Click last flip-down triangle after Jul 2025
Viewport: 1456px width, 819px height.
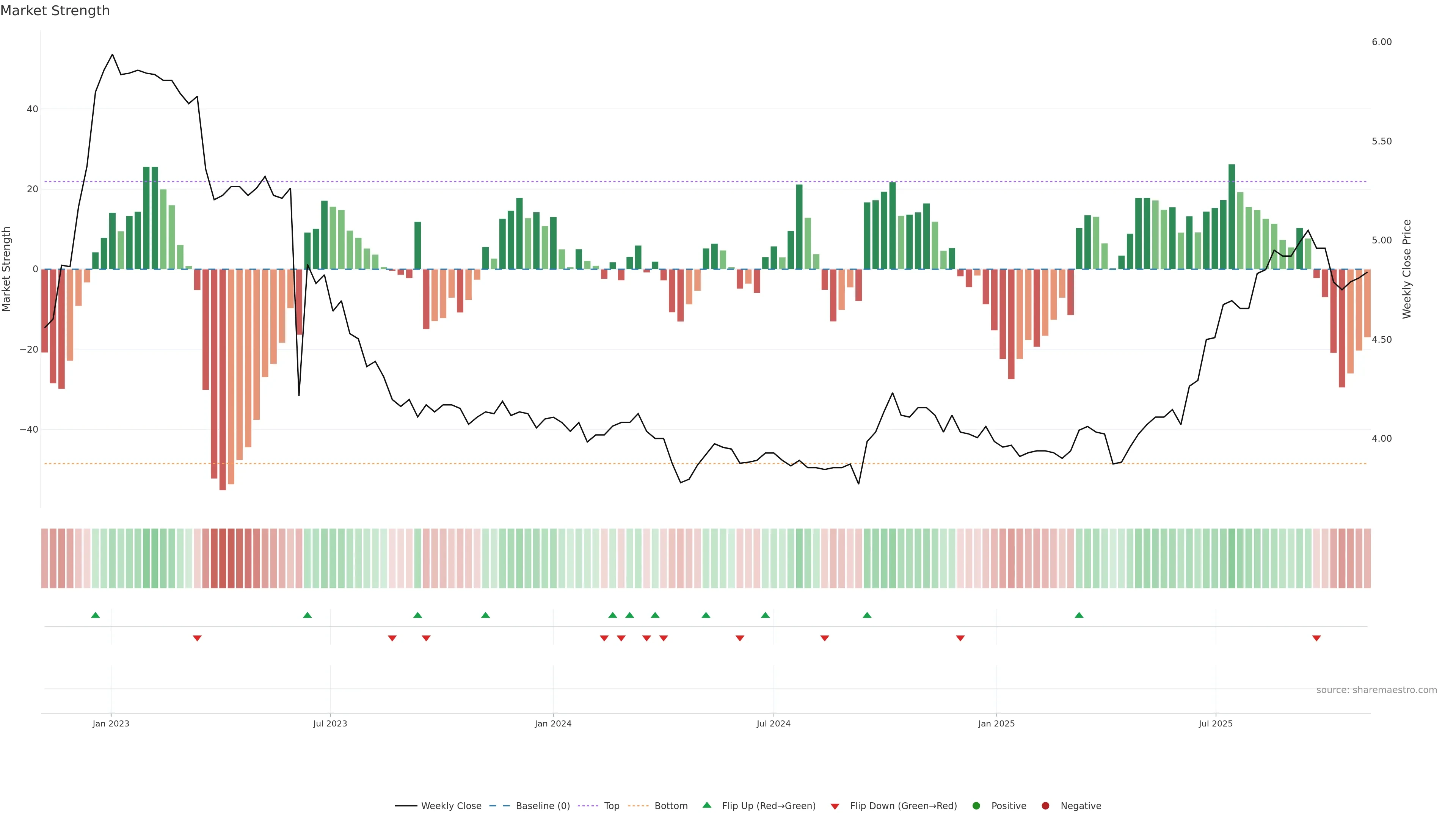[x=1316, y=638]
